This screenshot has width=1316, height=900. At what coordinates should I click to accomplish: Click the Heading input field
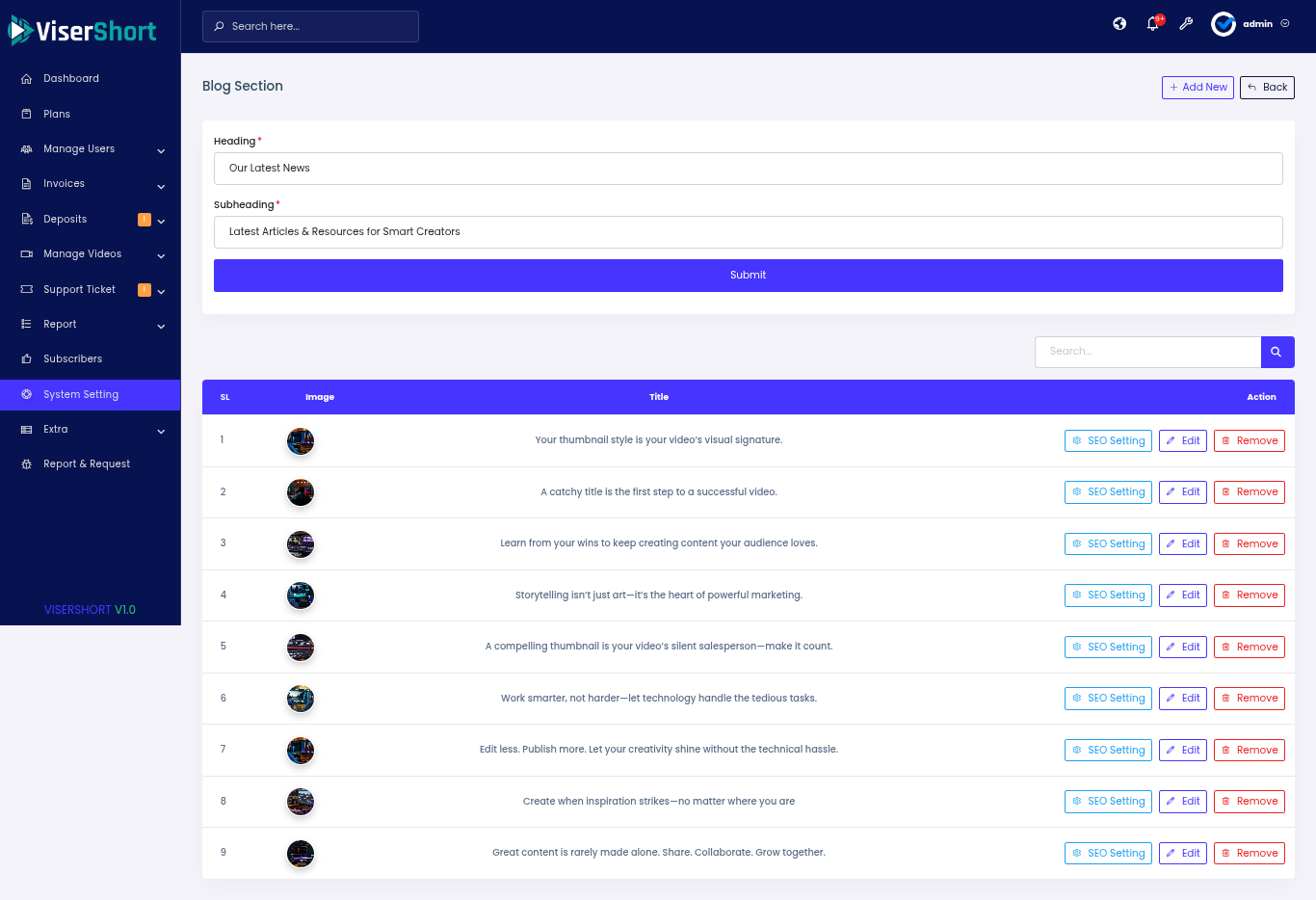click(748, 169)
